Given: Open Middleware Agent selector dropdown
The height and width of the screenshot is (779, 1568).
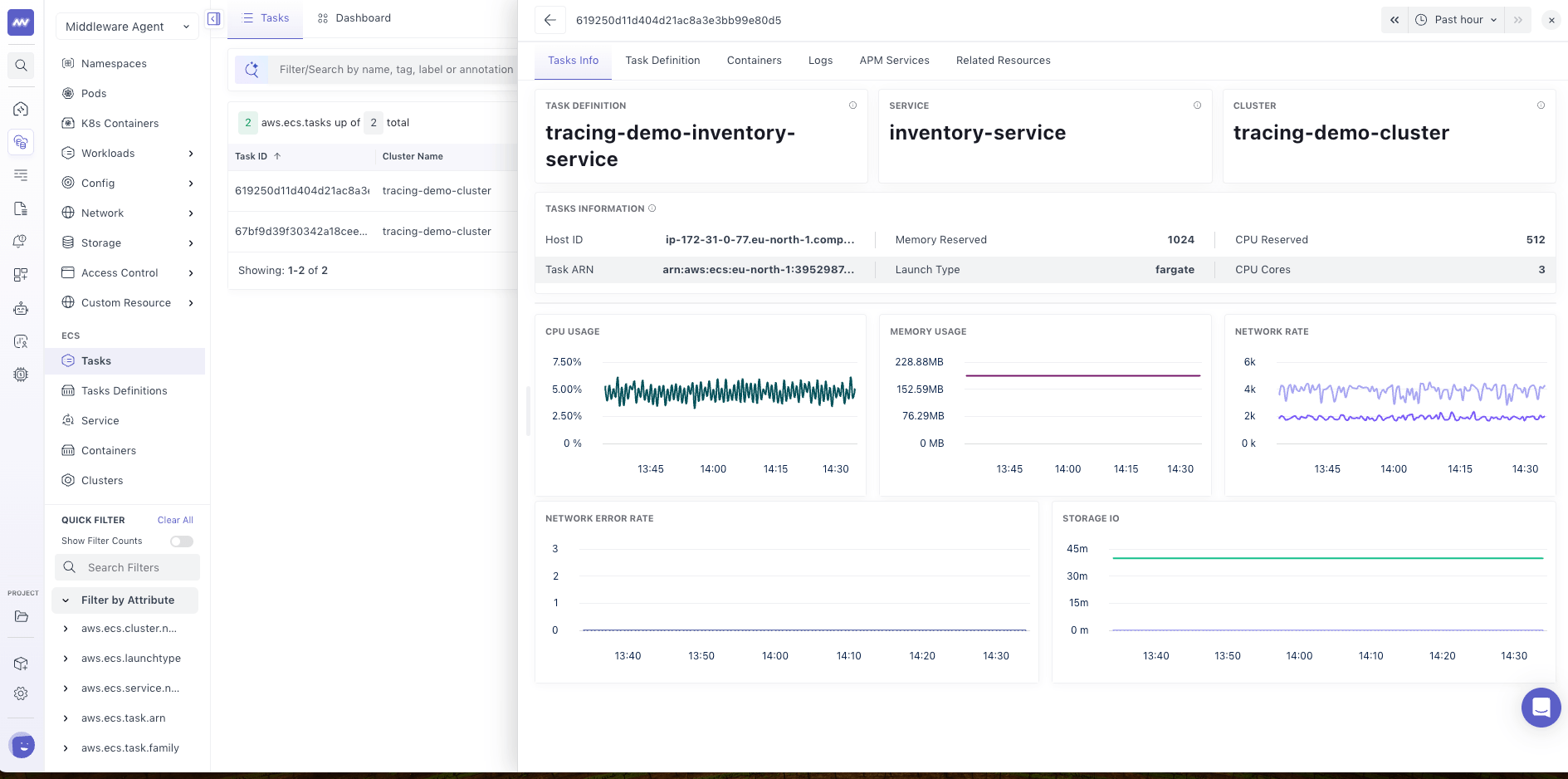Looking at the screenshot, I should 128,27.
